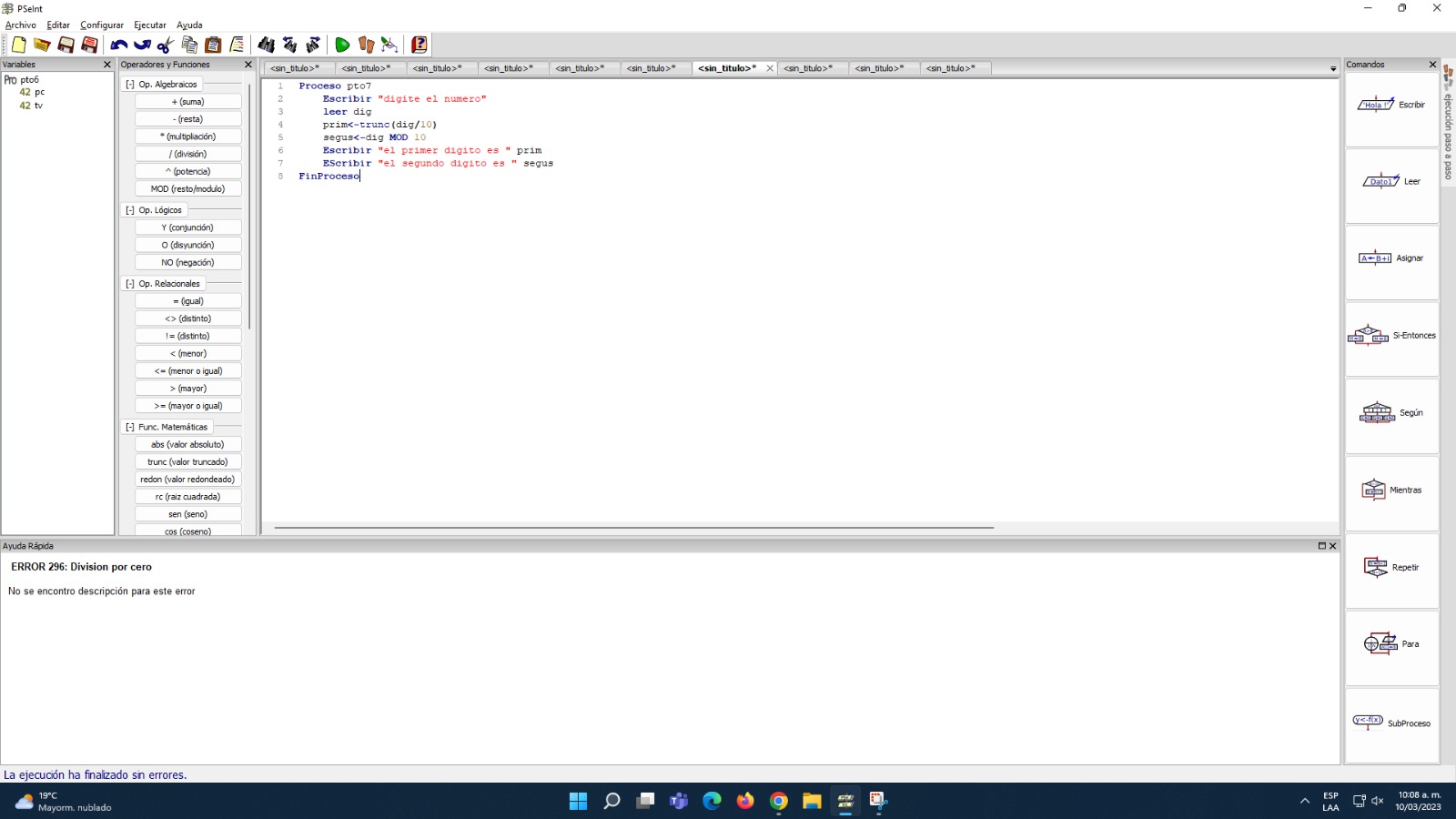Click the Save As red floppy icon
1456x819 pixels.
pos(89,45)
